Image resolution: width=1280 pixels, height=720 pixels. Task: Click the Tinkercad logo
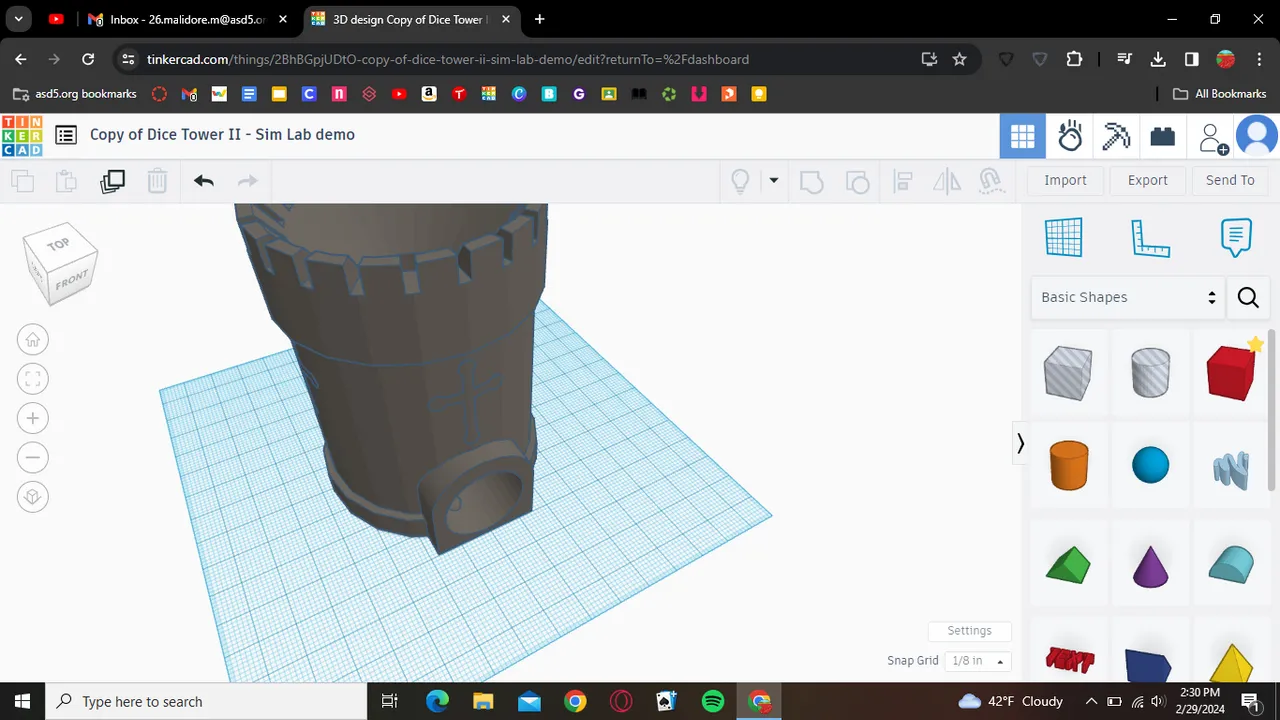pyautogui.click(x=22, y=136)
